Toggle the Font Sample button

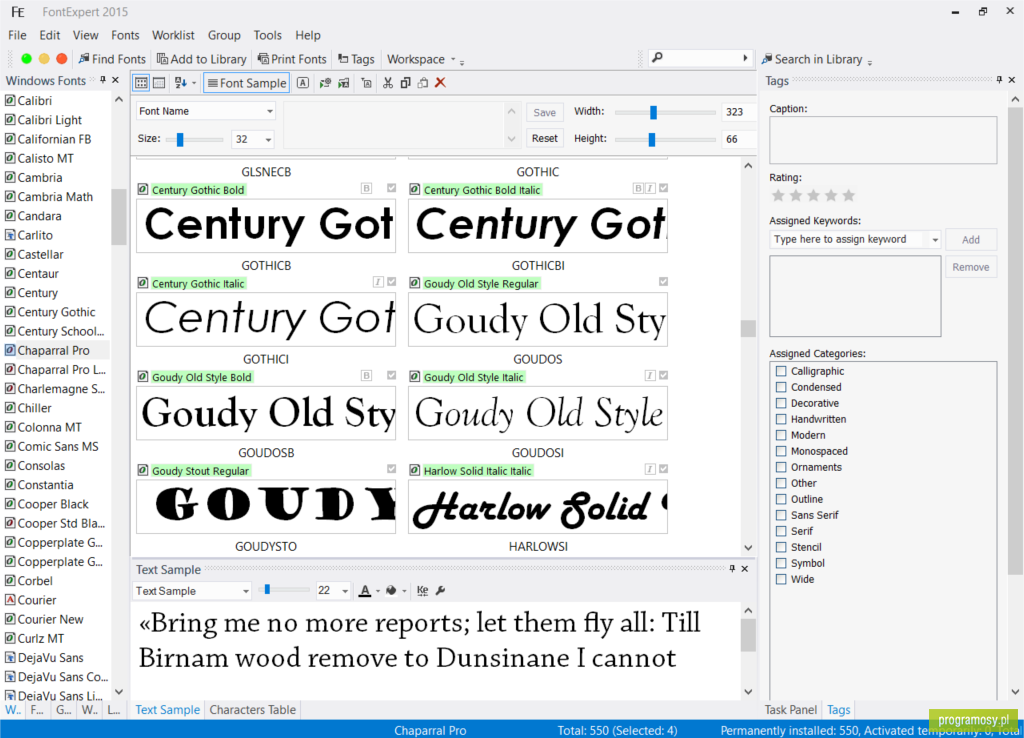(x=246, y=83)
